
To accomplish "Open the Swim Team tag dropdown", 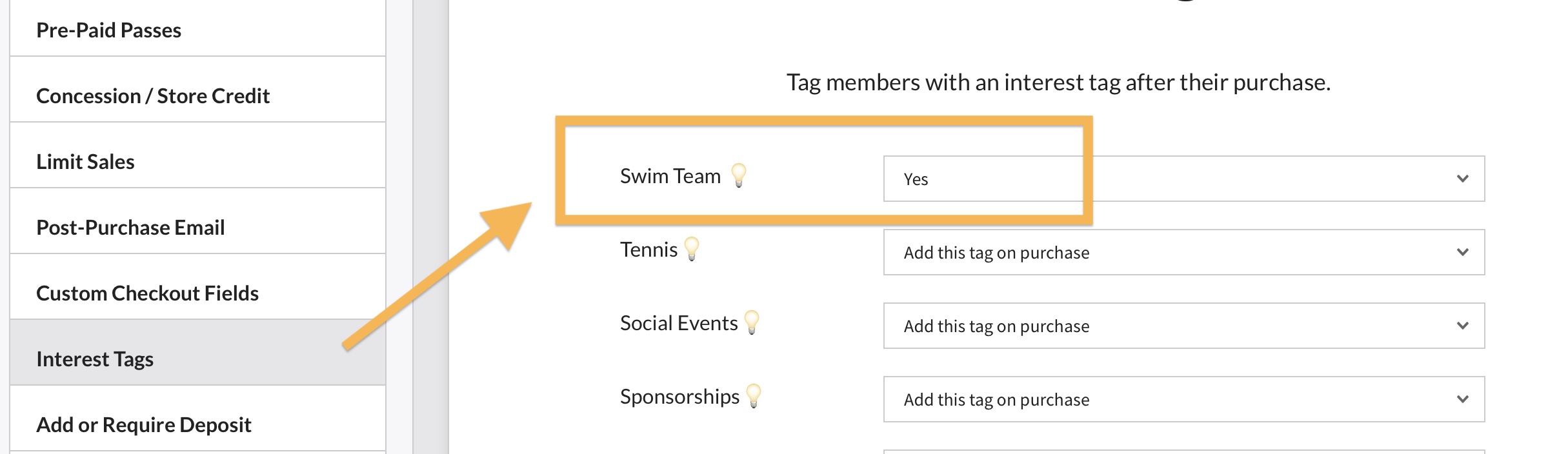I will pos(1183,179).
